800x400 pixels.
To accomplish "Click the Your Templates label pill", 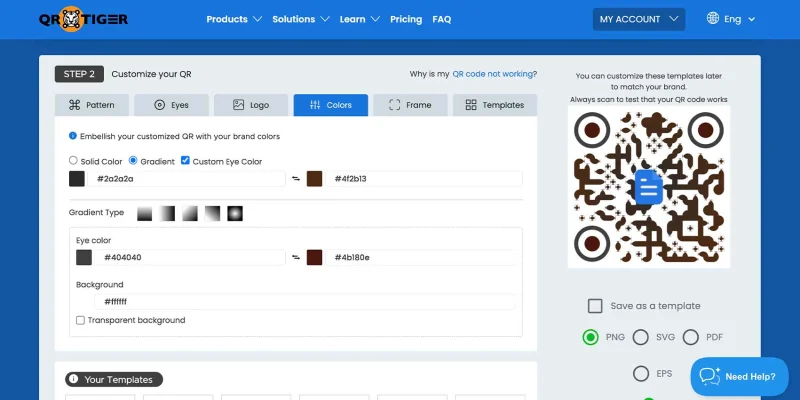I will tap(114, 379).
